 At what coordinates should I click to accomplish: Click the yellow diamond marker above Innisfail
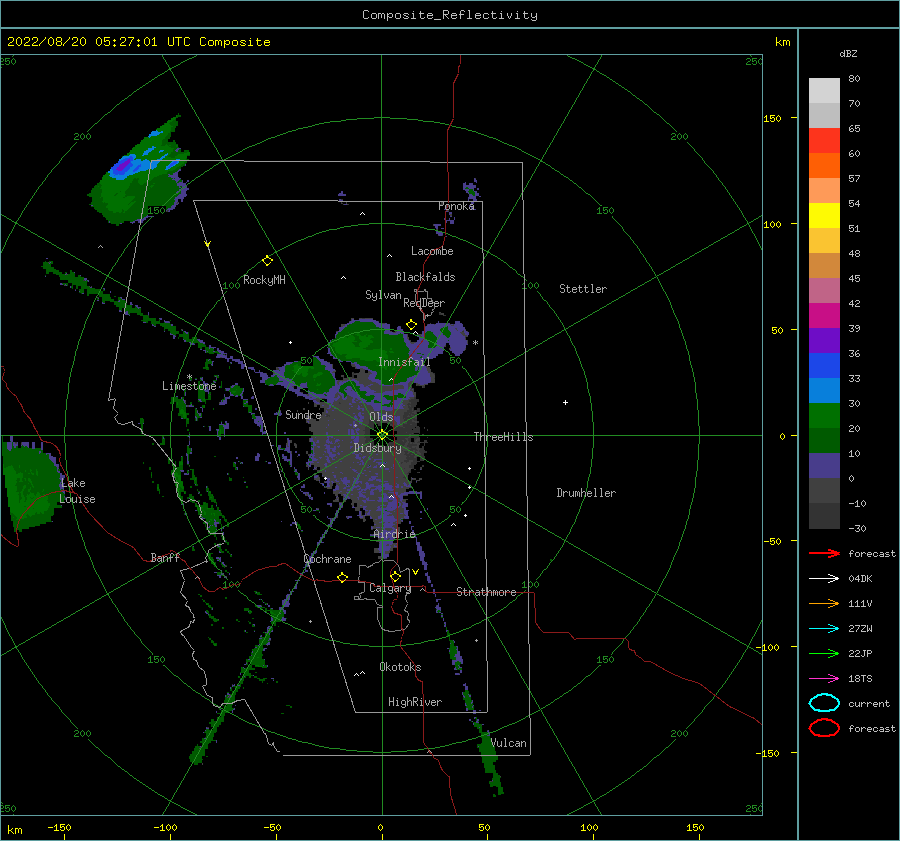click(x=412, y=325)
